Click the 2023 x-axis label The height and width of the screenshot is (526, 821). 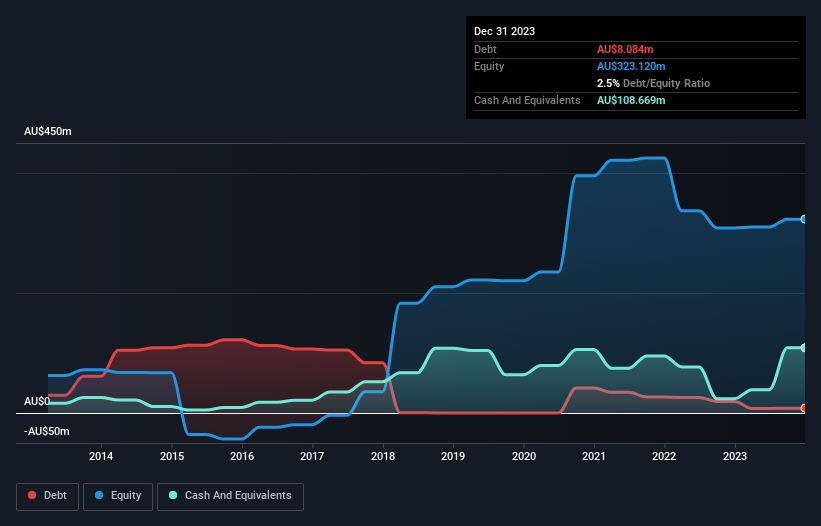pyautogui.click(x=735, y=456)
